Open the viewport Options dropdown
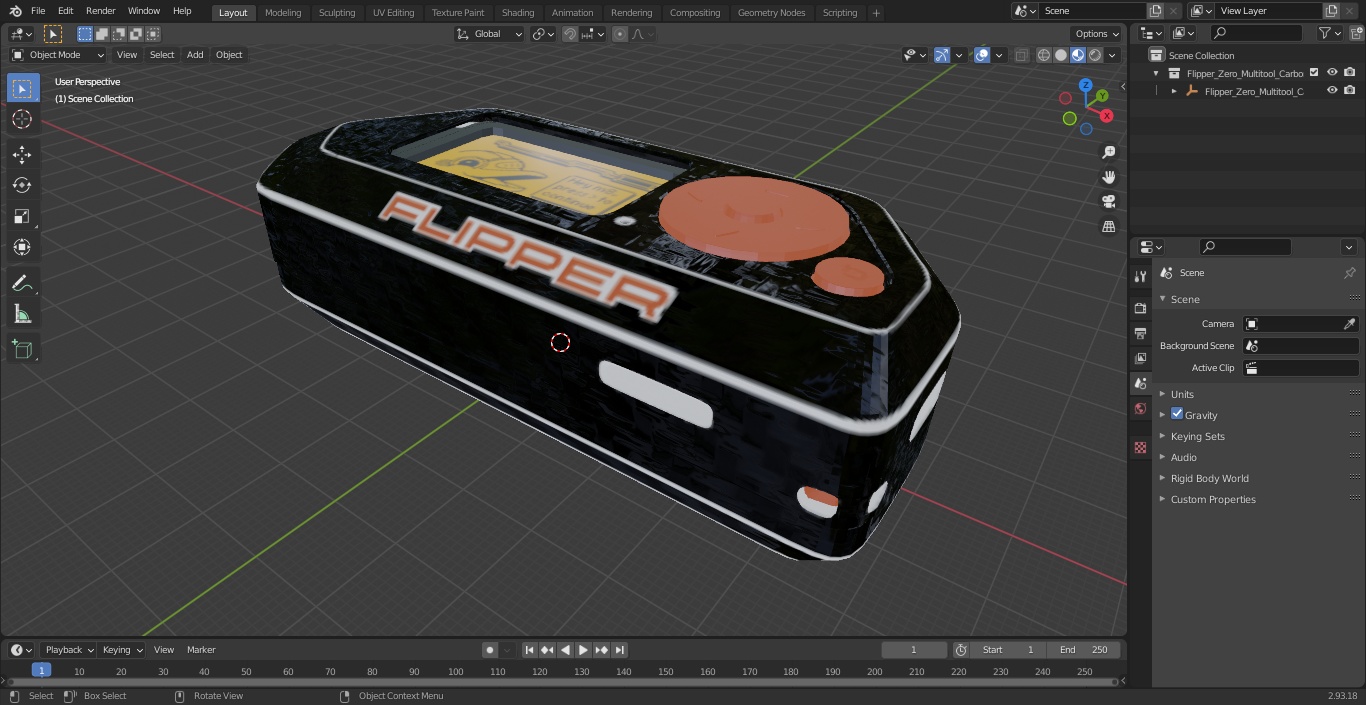The width and height of the screenshot is (1366, 705). tap(1097, 34)
